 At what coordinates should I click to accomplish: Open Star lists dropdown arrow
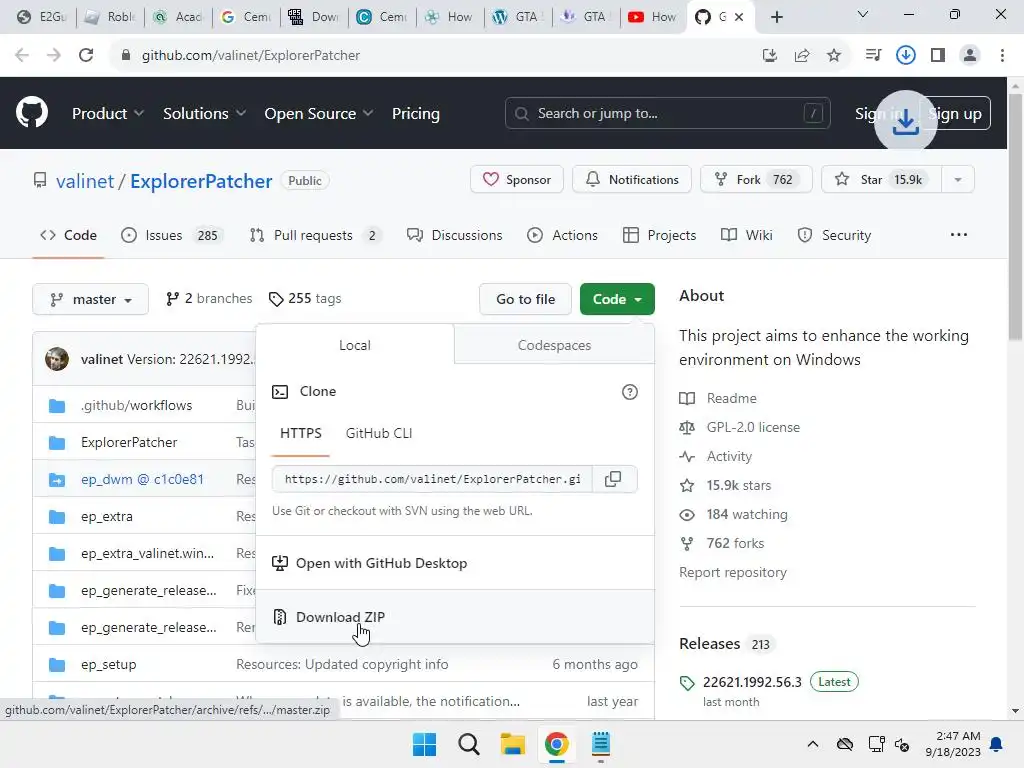click(x=958, y=180)
